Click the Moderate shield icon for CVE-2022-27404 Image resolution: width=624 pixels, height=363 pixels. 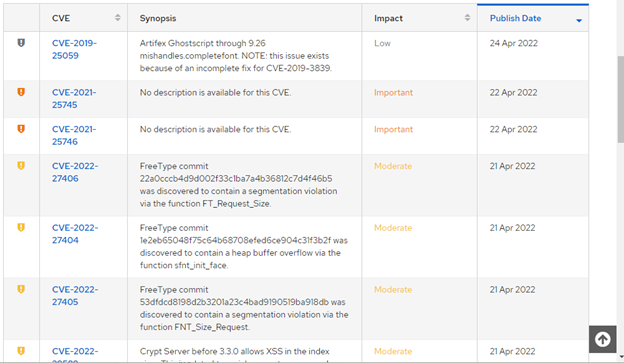[x=21, y=227]
